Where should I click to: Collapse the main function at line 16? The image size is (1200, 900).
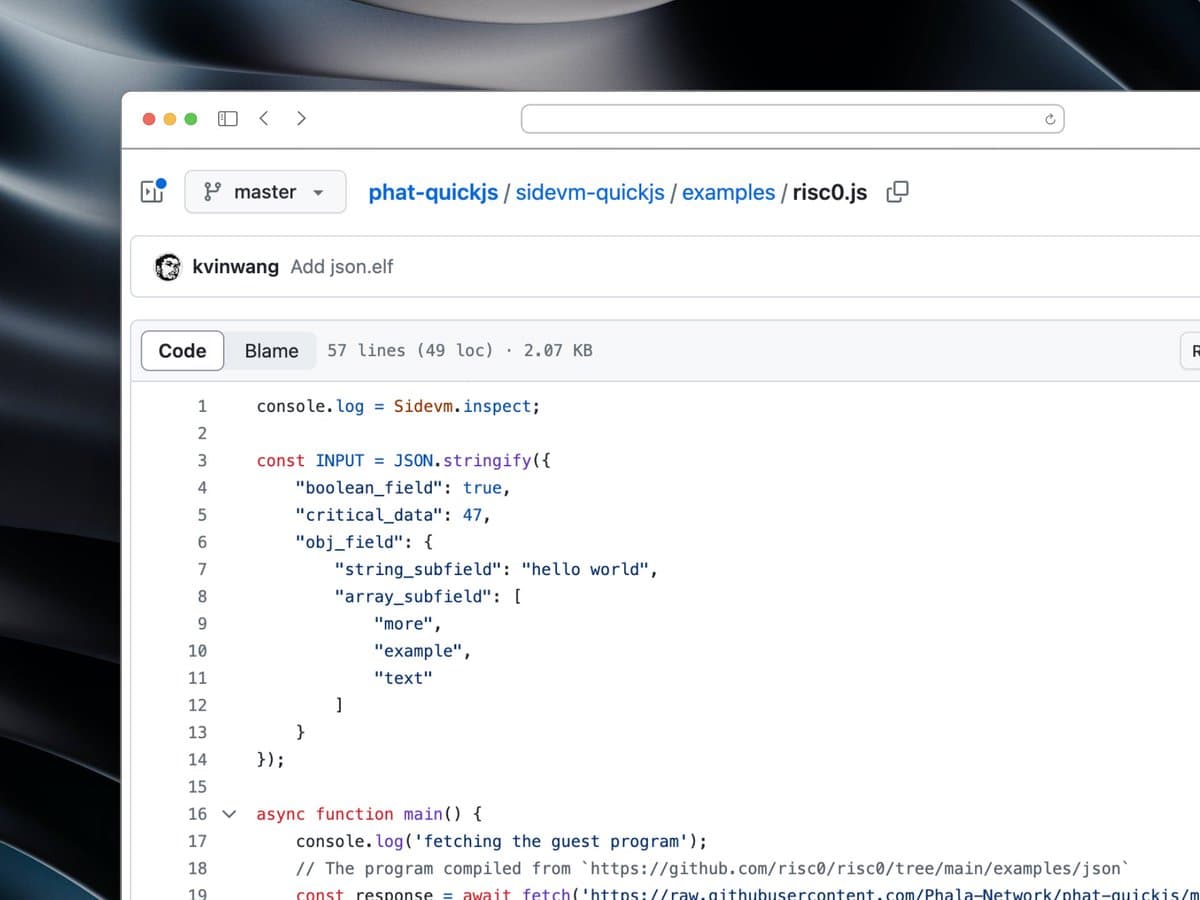(229, 814)
